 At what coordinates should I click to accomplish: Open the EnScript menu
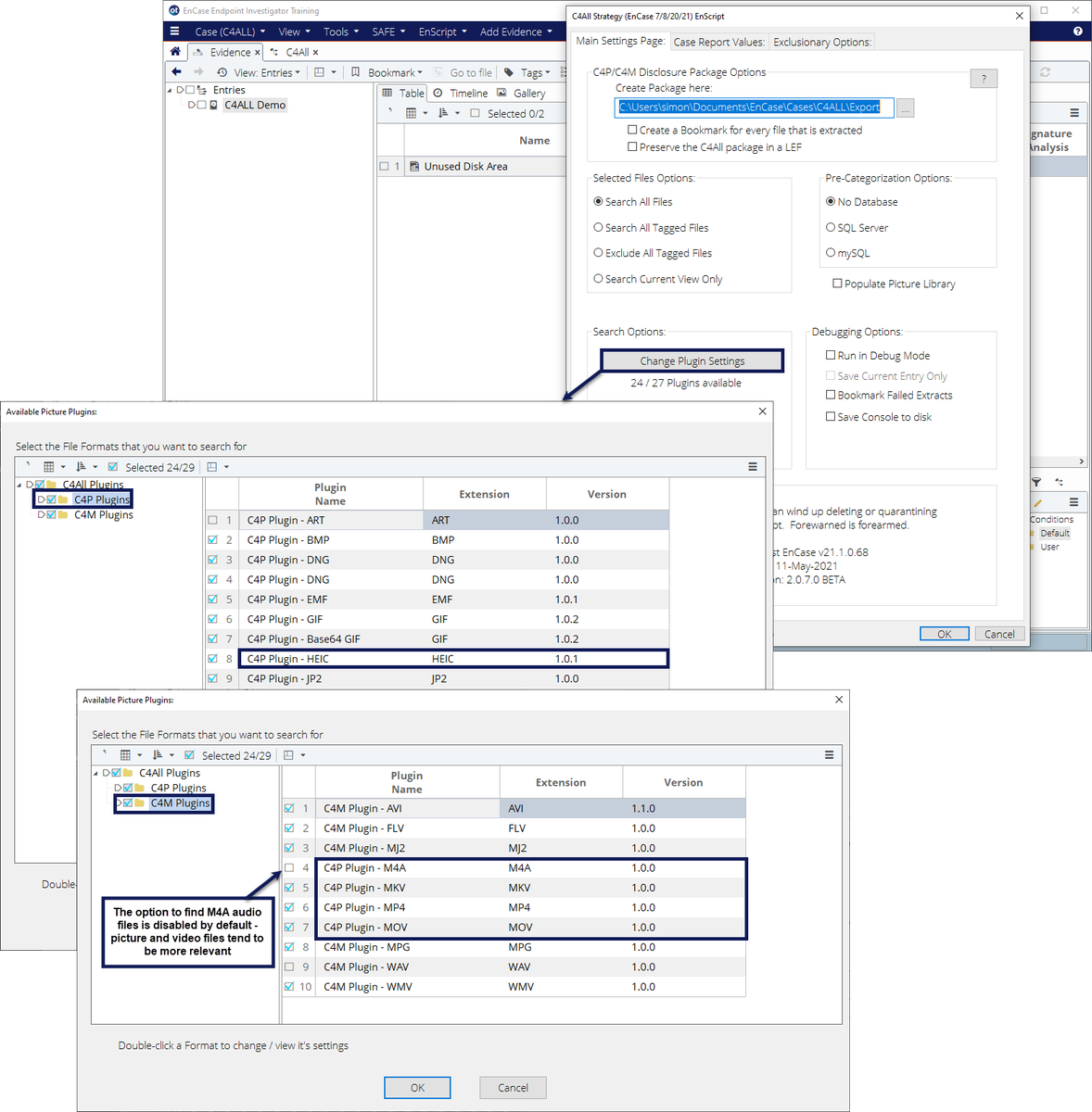(443, 32)
